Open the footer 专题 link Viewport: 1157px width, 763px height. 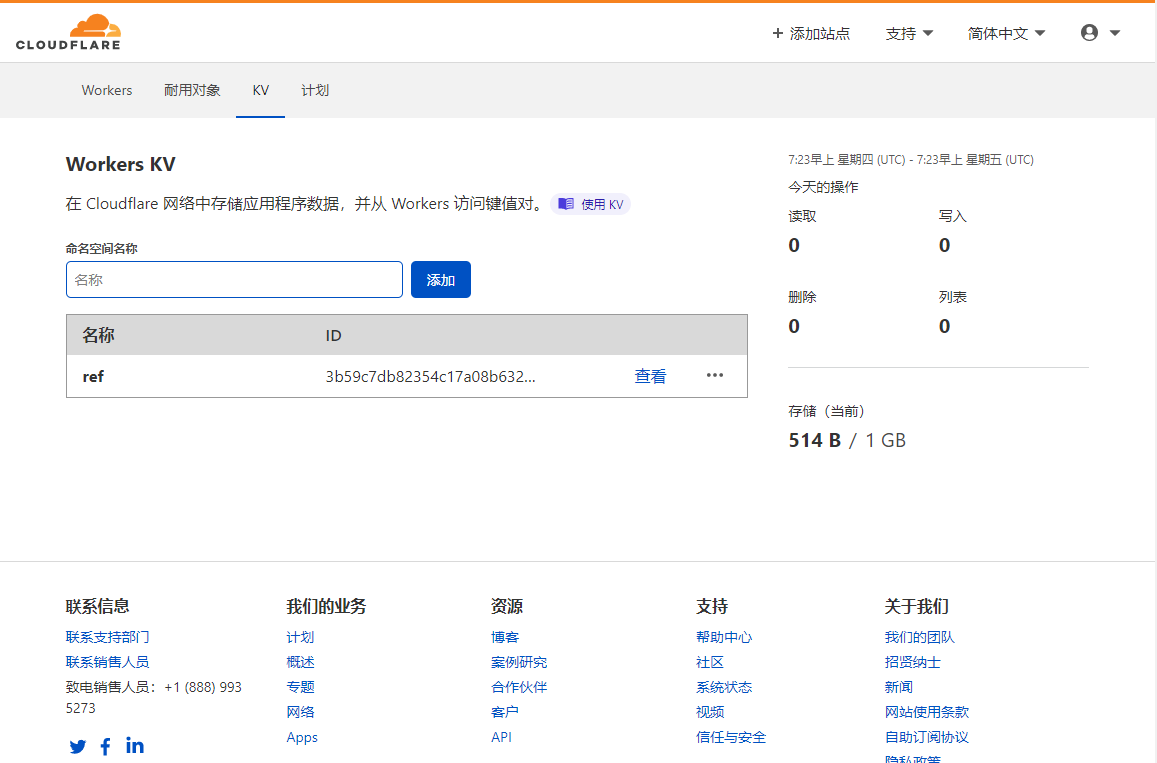[300, 687]
